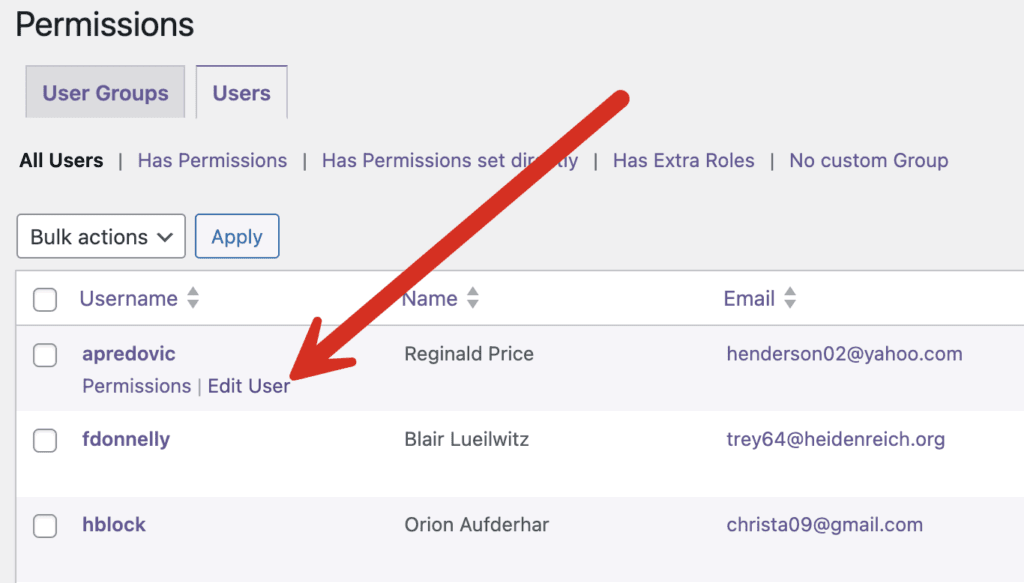Viewport: 1024px width, 583px height.
Task: Filter by Has Permissions
Action: click(212, 160)
